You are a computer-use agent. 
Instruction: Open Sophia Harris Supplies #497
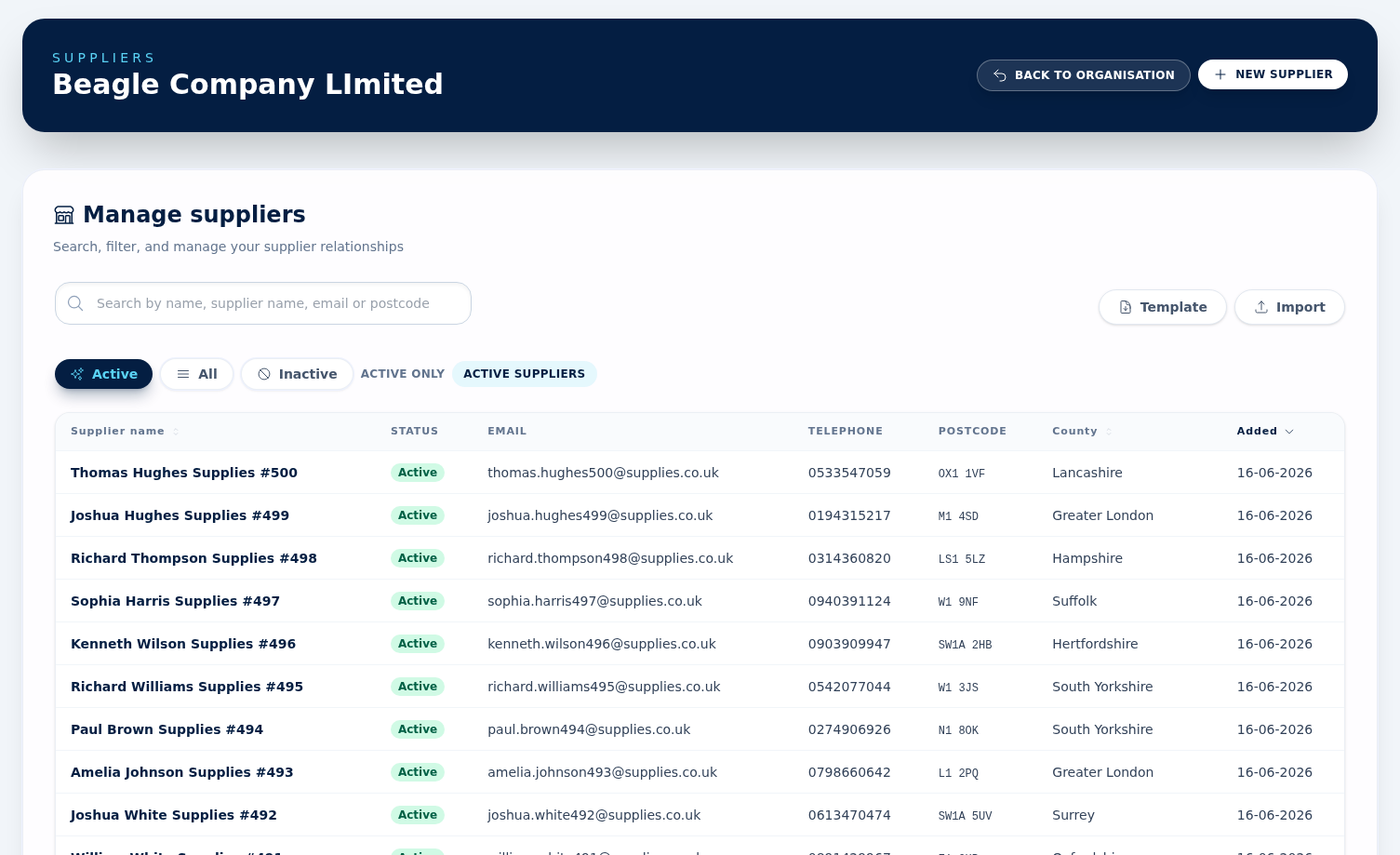point(175,601)
